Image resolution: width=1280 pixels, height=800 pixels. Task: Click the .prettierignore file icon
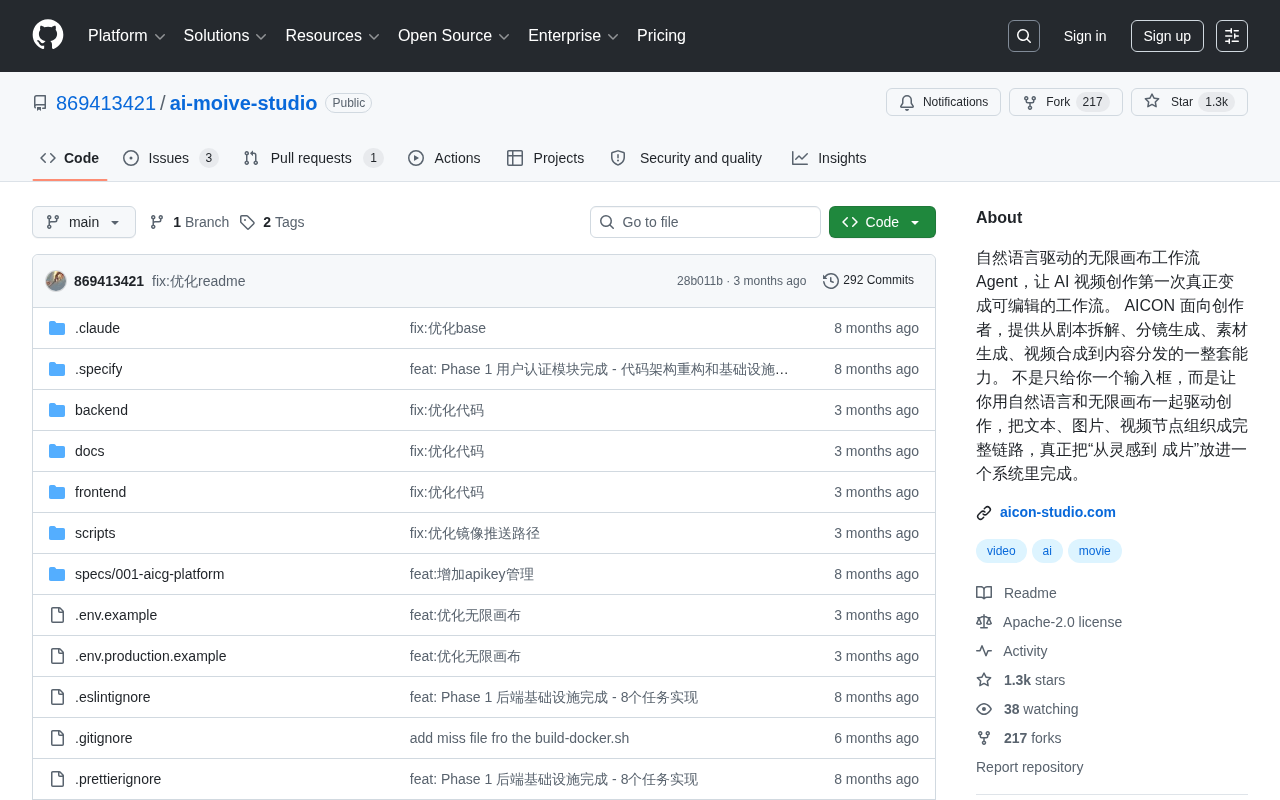(57, 779)
